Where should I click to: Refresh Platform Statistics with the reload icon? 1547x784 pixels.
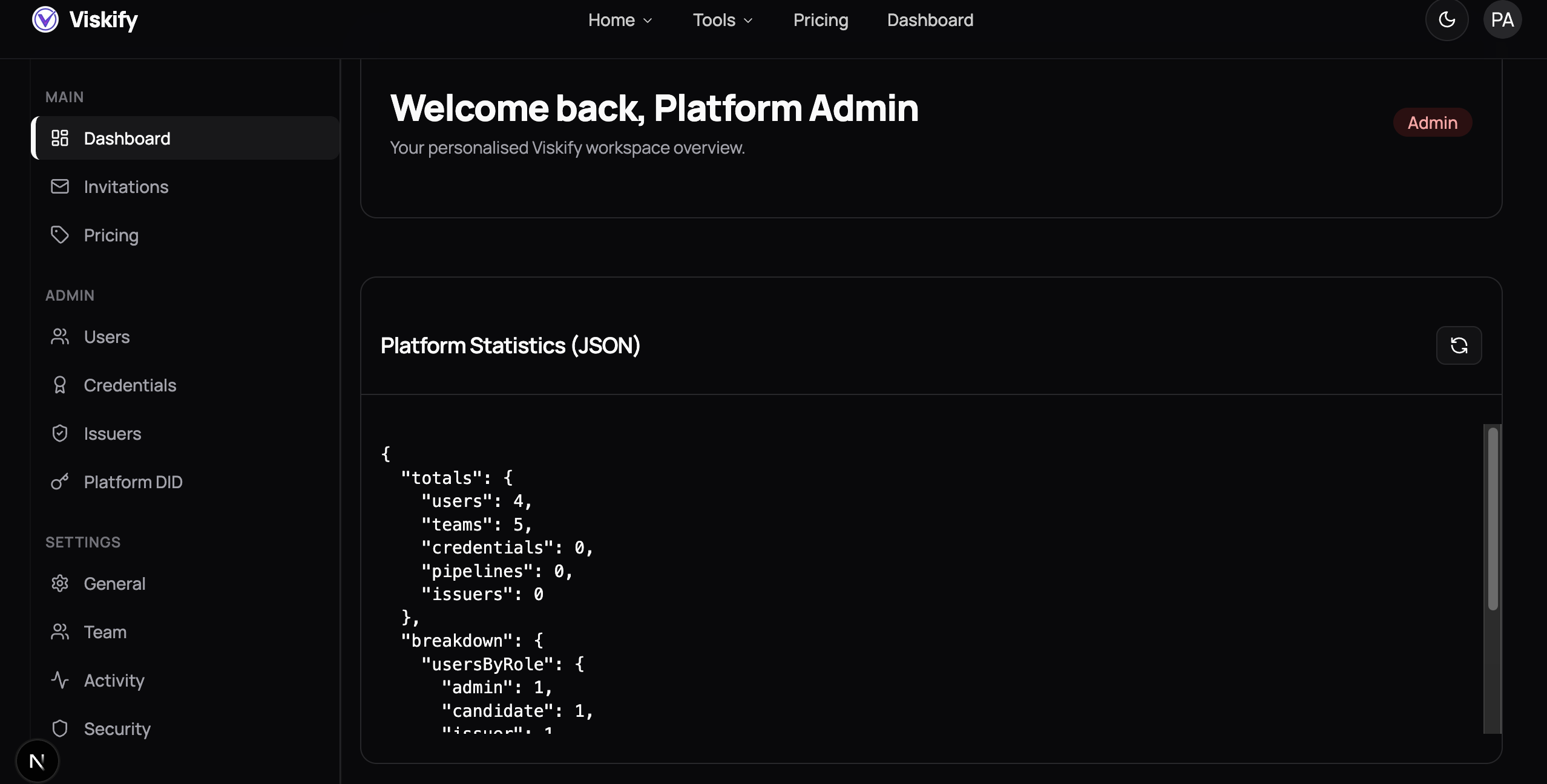(1459, 345)
